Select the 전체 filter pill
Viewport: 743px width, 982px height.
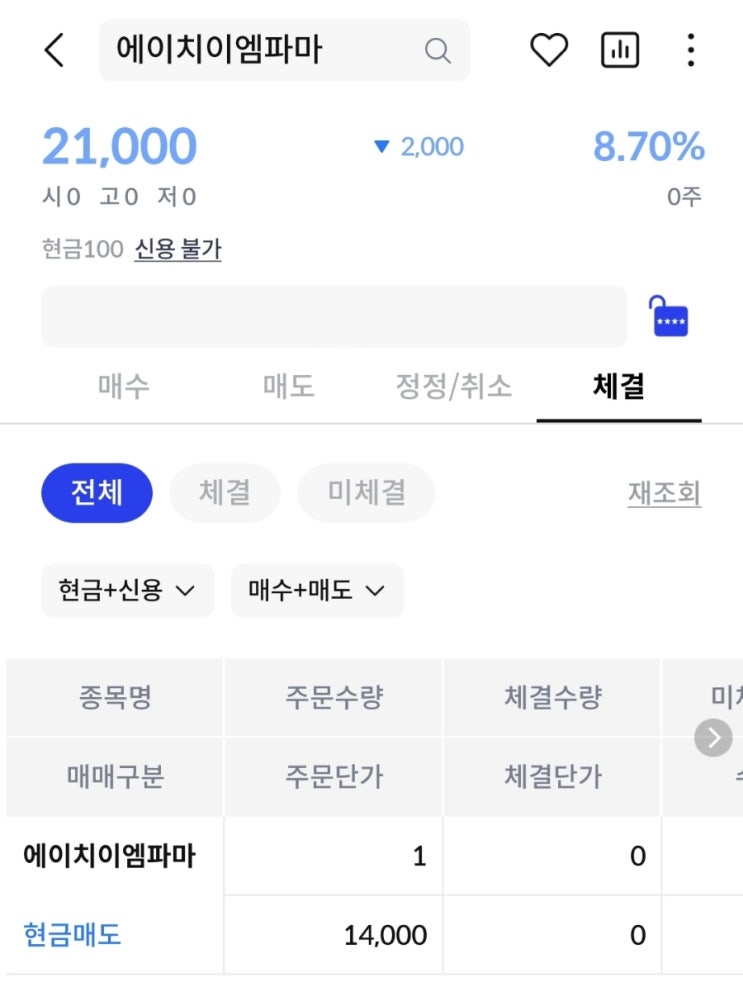pyautogui.click(x=97, y=493)
